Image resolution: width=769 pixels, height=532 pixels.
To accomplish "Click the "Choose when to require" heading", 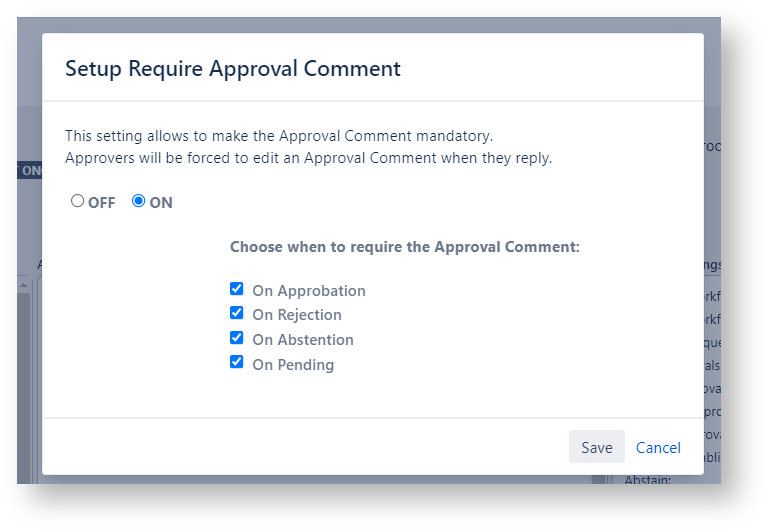I will (x=405, y=246).
